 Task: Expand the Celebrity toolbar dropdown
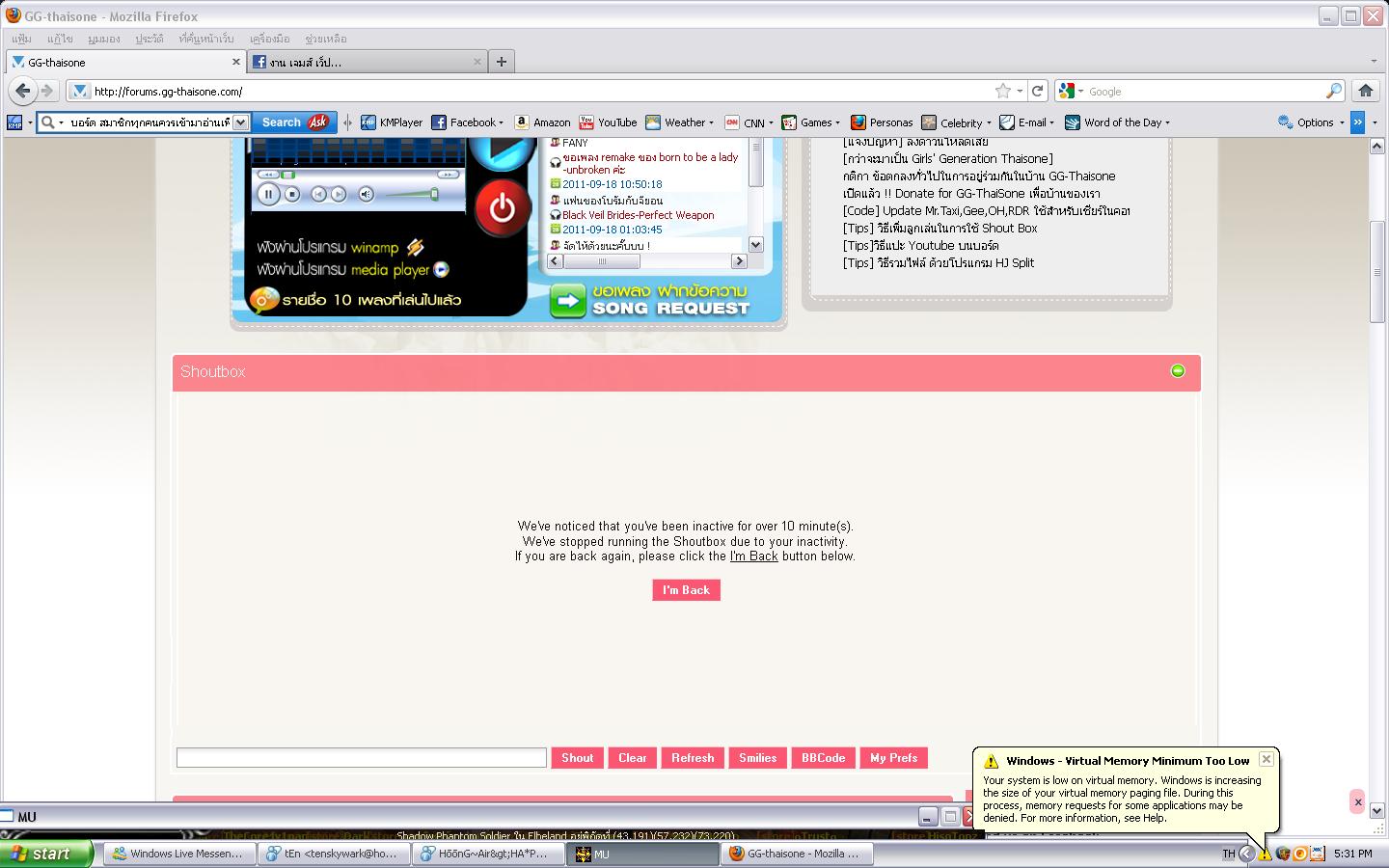coord(989,123)
